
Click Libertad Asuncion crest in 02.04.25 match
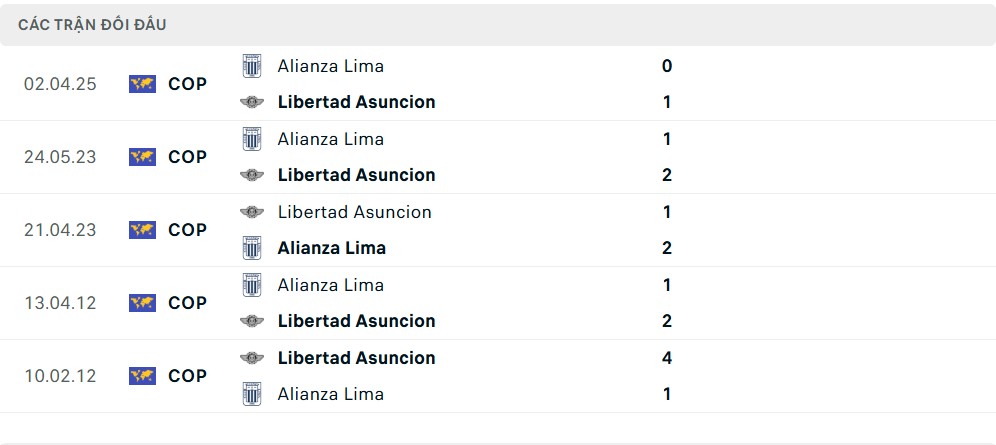252,102
